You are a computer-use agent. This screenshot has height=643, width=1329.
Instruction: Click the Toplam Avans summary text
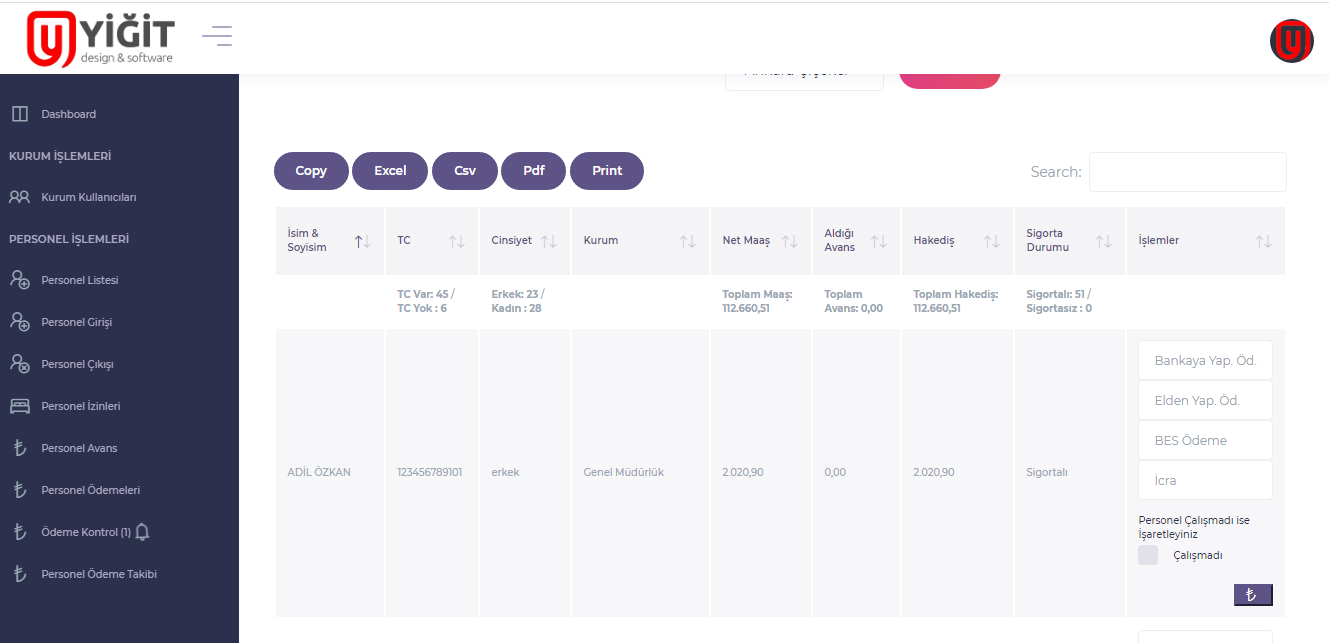point(853,301)
